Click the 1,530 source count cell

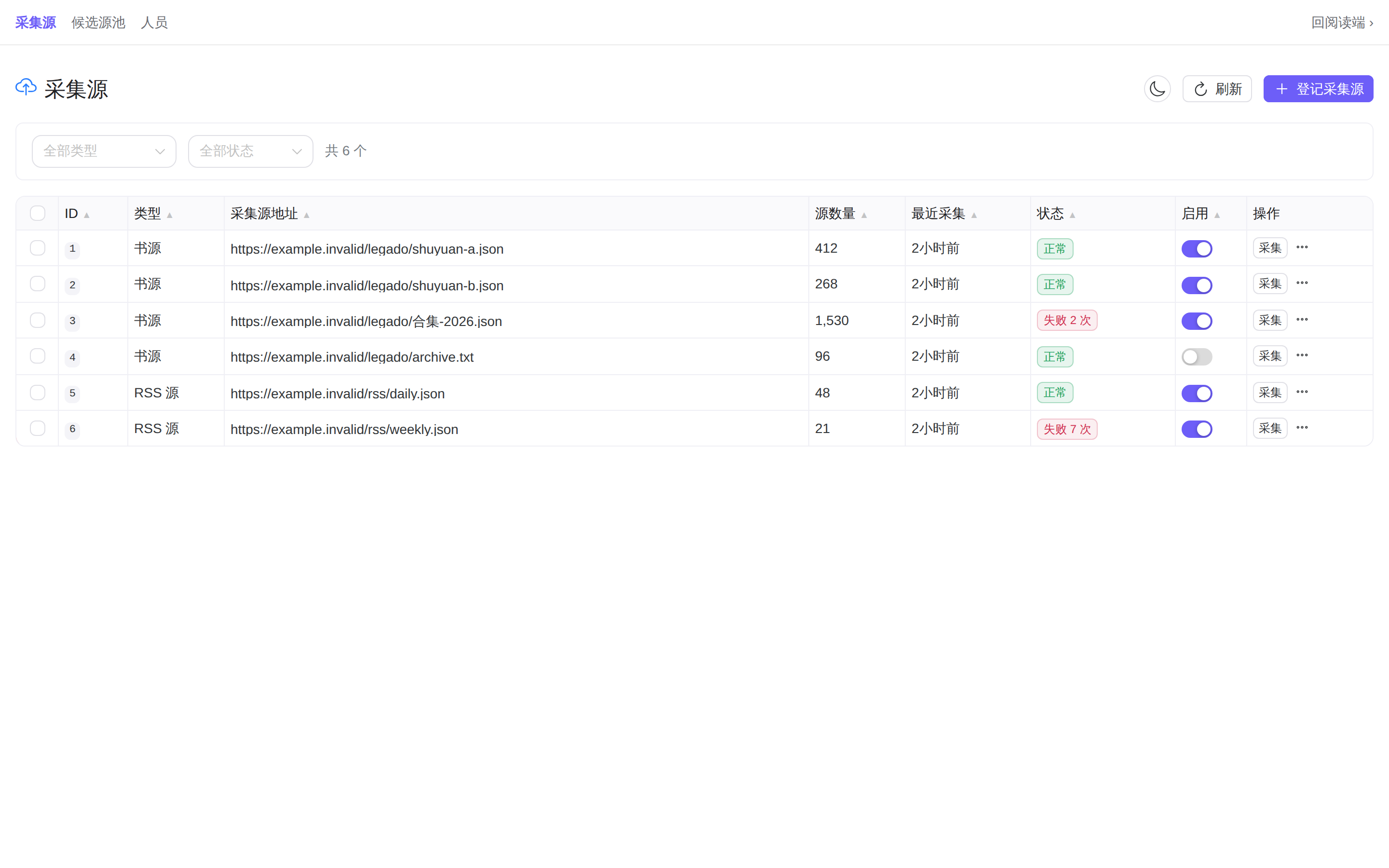coord(831,320)
